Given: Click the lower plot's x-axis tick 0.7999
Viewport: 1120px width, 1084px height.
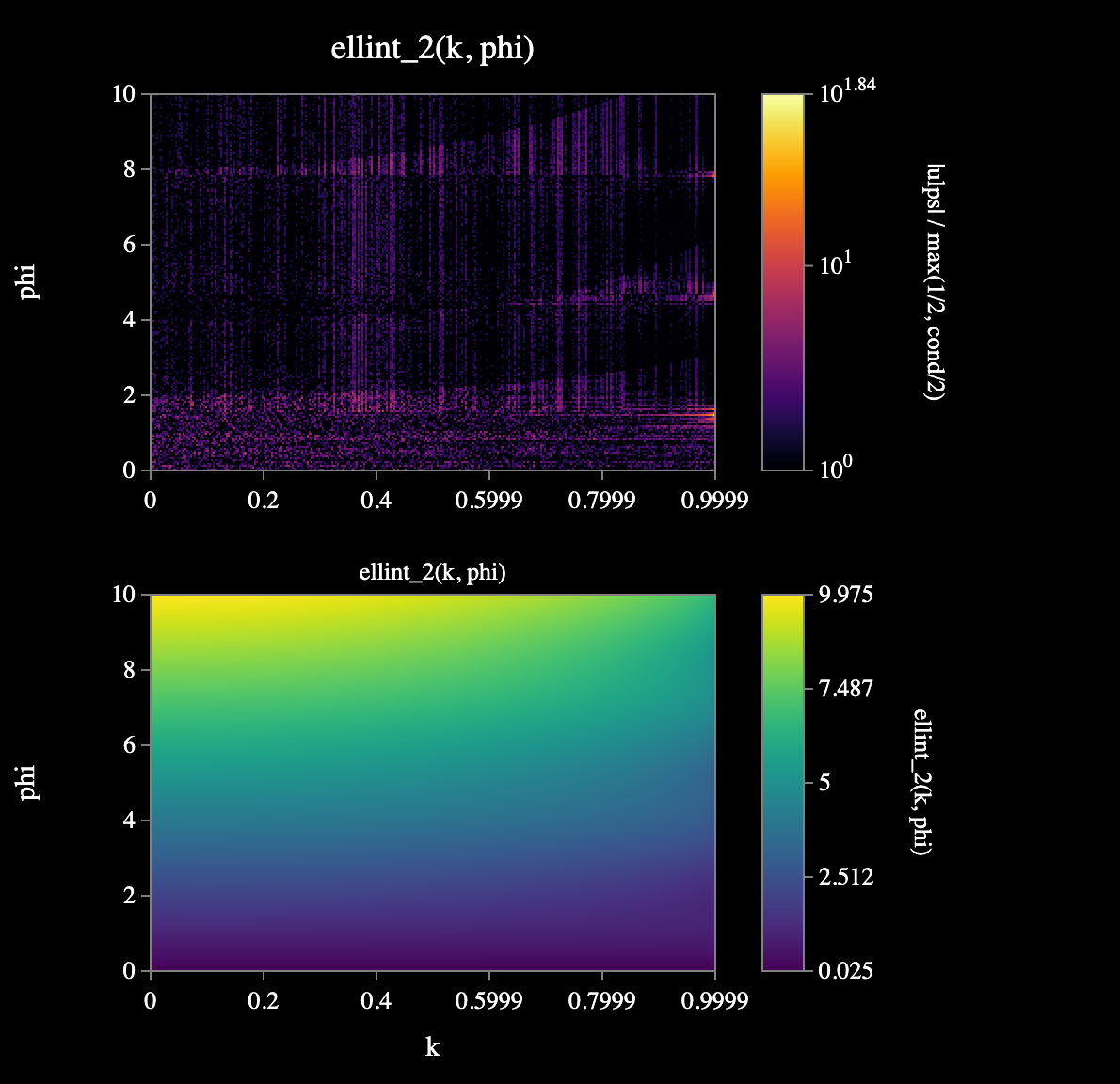Looking at the screenshot, I should point(601,1000).
